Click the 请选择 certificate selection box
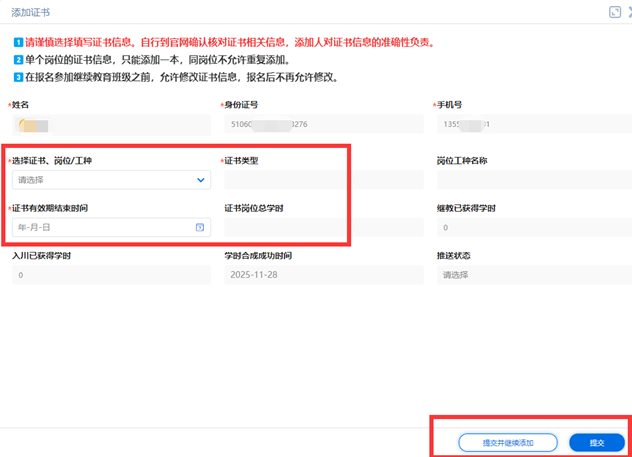 pyautogui.click(x=100, y=180)
